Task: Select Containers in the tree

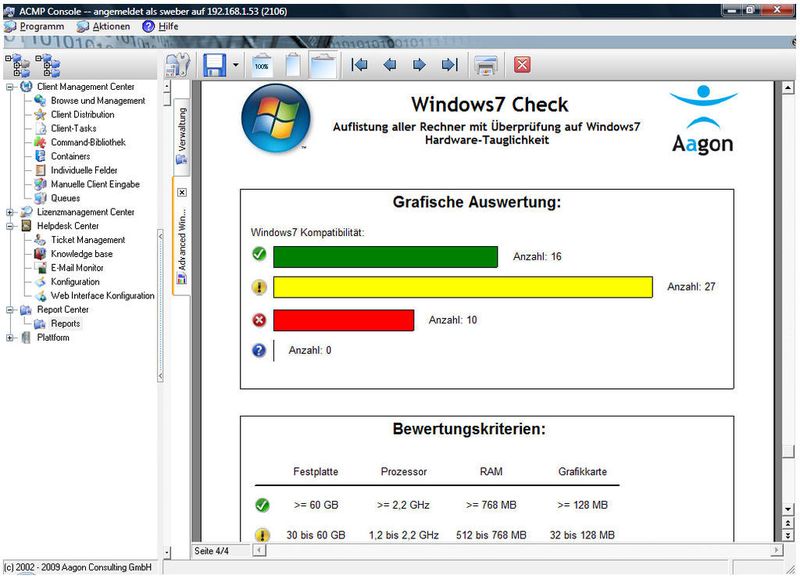Action: [x=70, y=157]
